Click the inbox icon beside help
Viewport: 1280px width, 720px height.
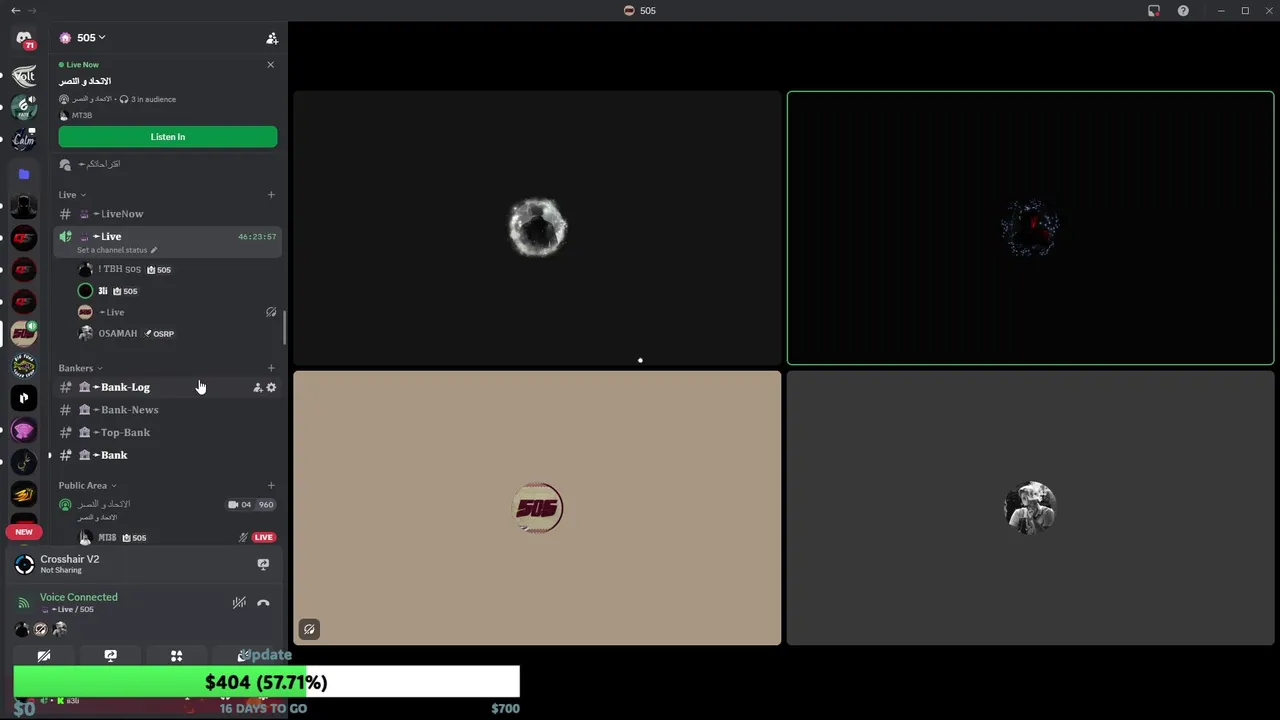[x=1154, y=10]
